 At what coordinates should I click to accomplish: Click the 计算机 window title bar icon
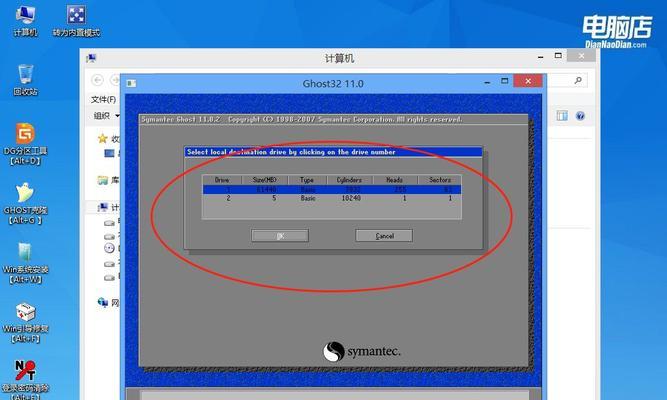91,58
